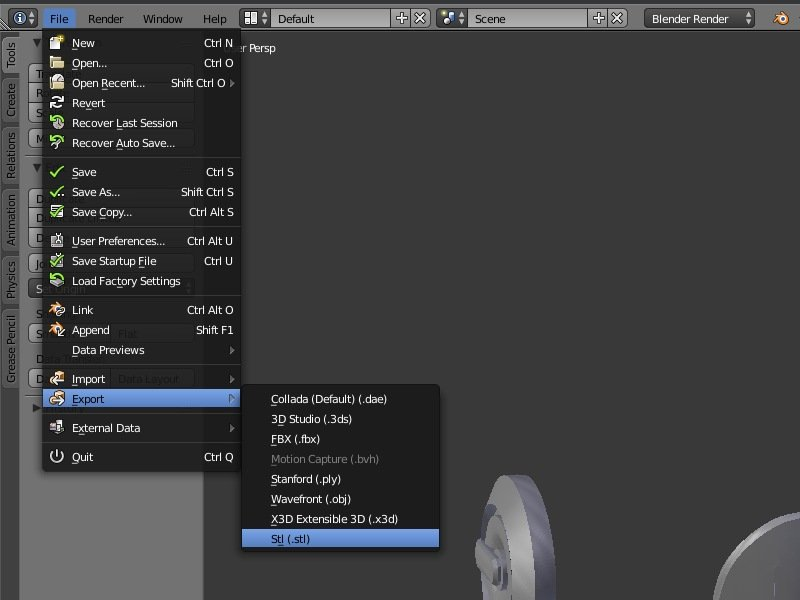800x600 pixels.
Task: Click the Quit power icon
Action: tap(57, 457)
